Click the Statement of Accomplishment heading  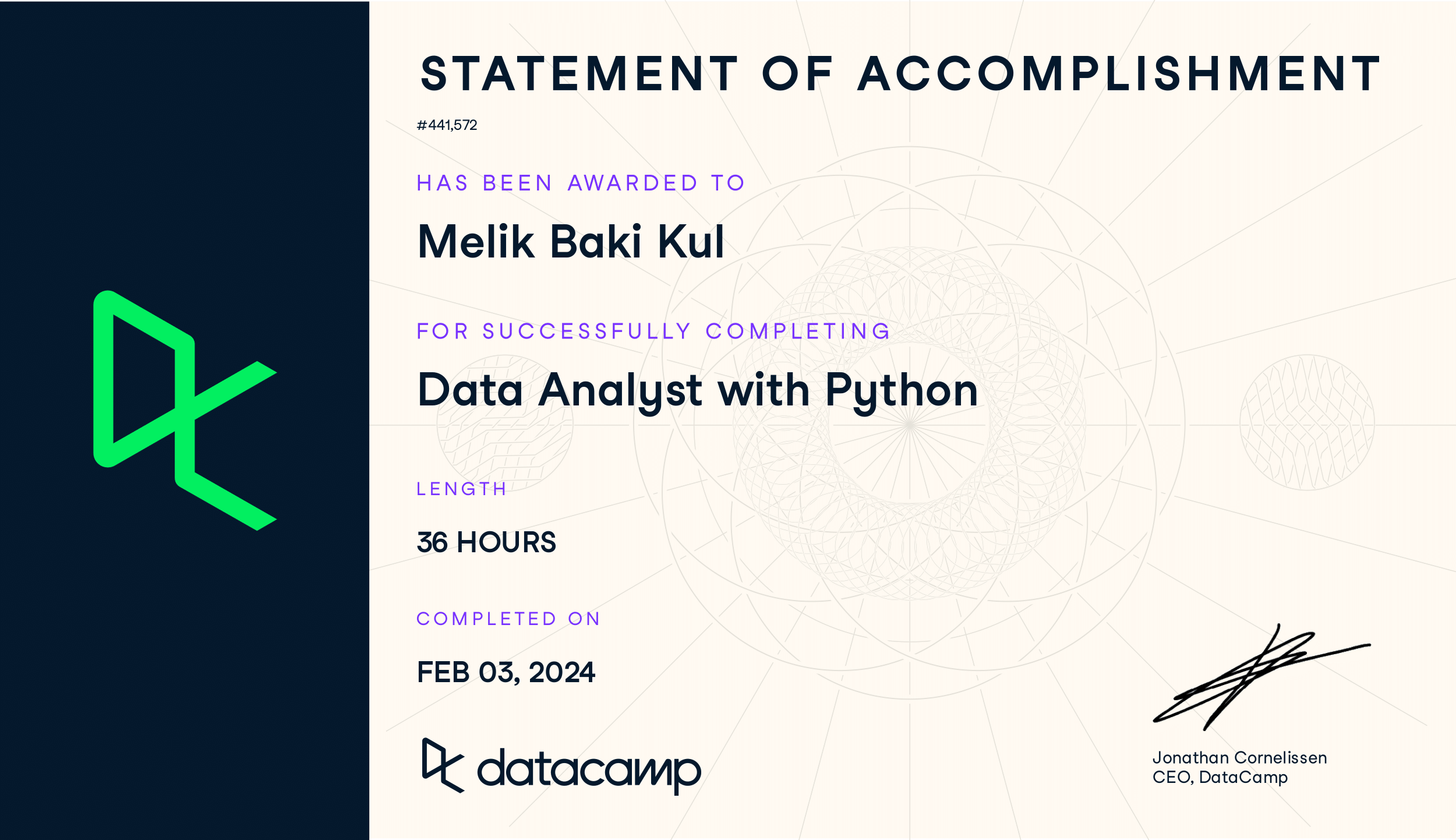click(900, 74)
